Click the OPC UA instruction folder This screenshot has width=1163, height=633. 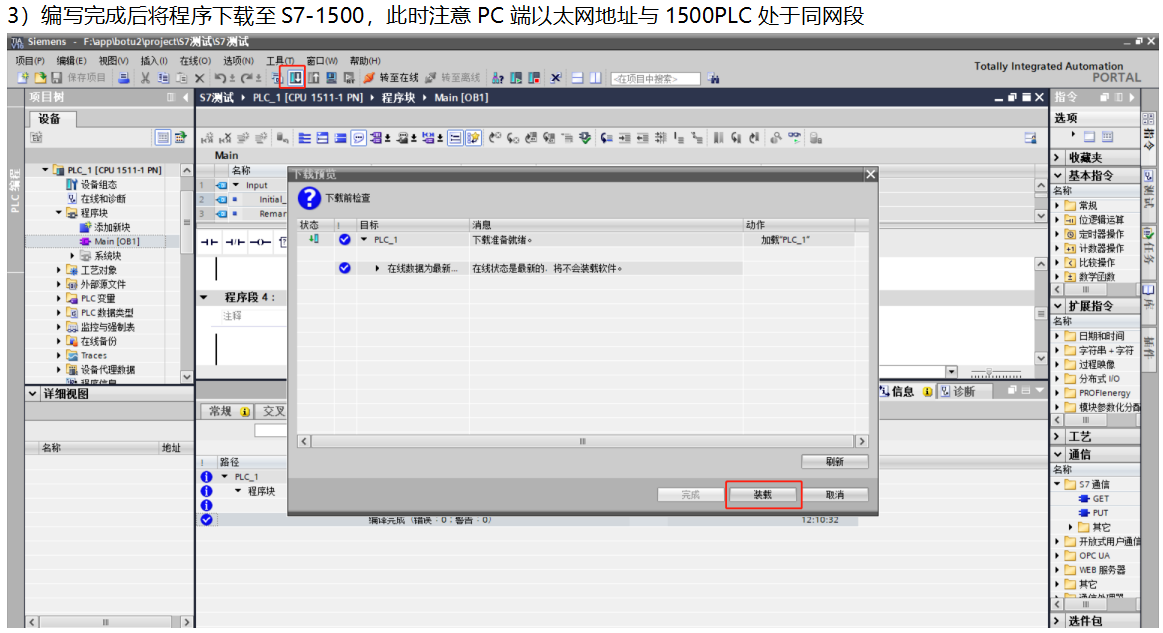point(1095,555)
